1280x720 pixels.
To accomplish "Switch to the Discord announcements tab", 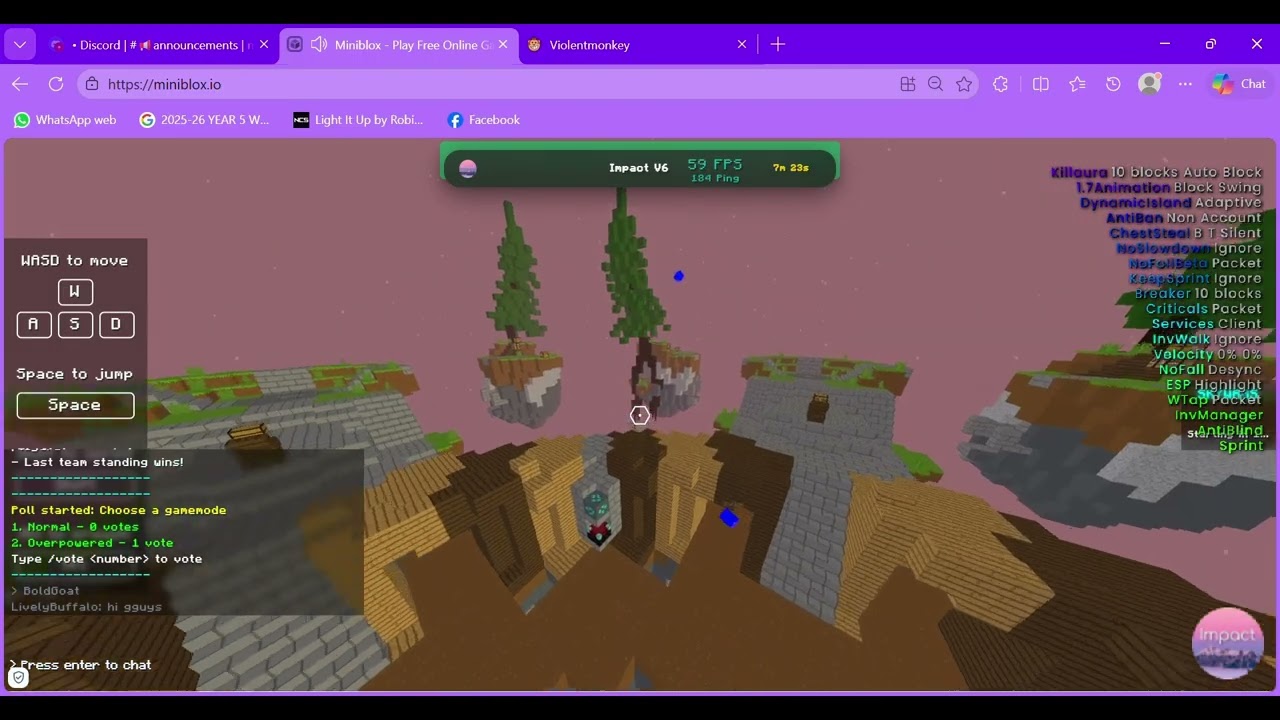I will pos(158,45).
